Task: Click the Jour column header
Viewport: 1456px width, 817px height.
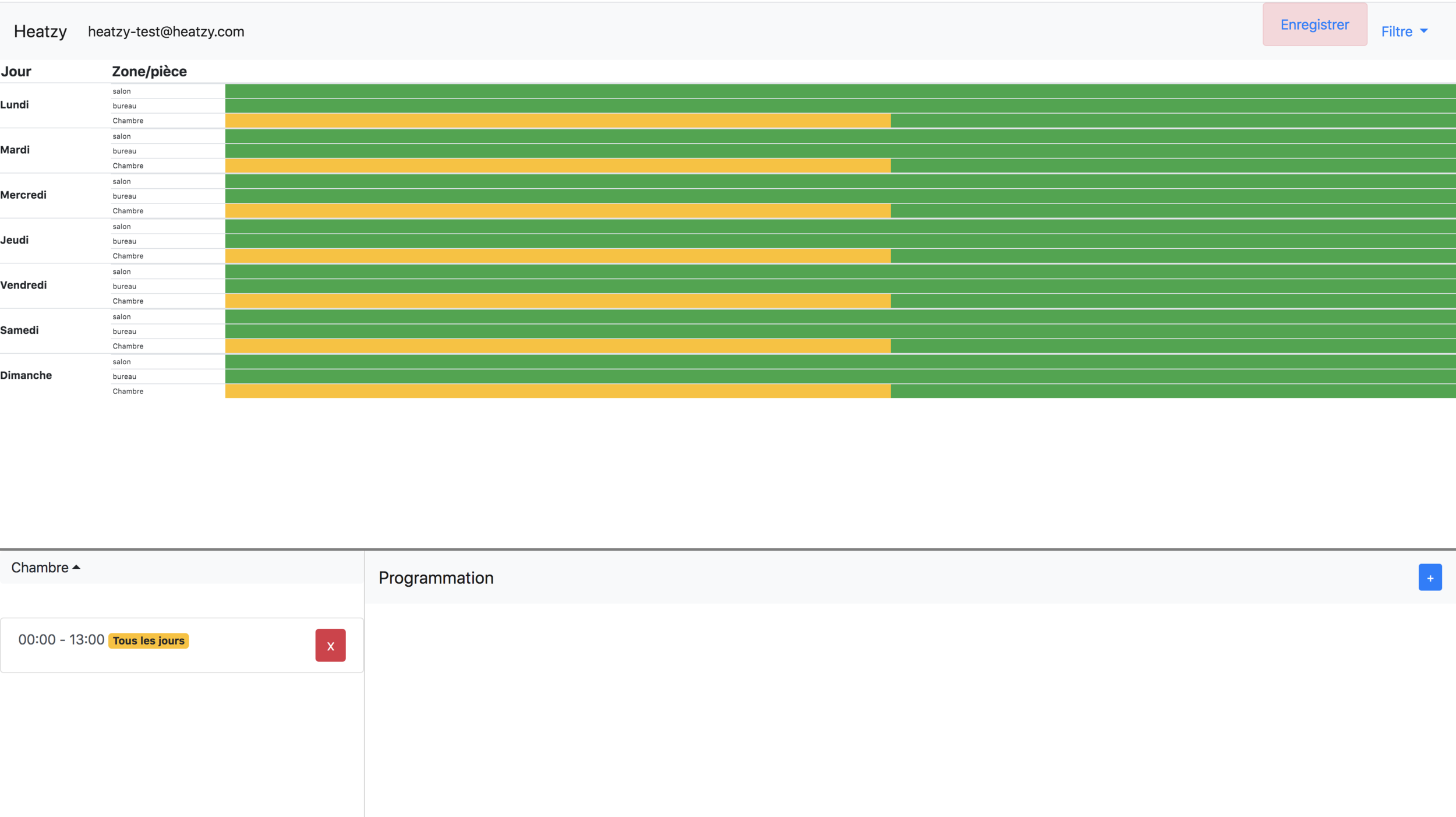Action: click(x=16, y=71)
